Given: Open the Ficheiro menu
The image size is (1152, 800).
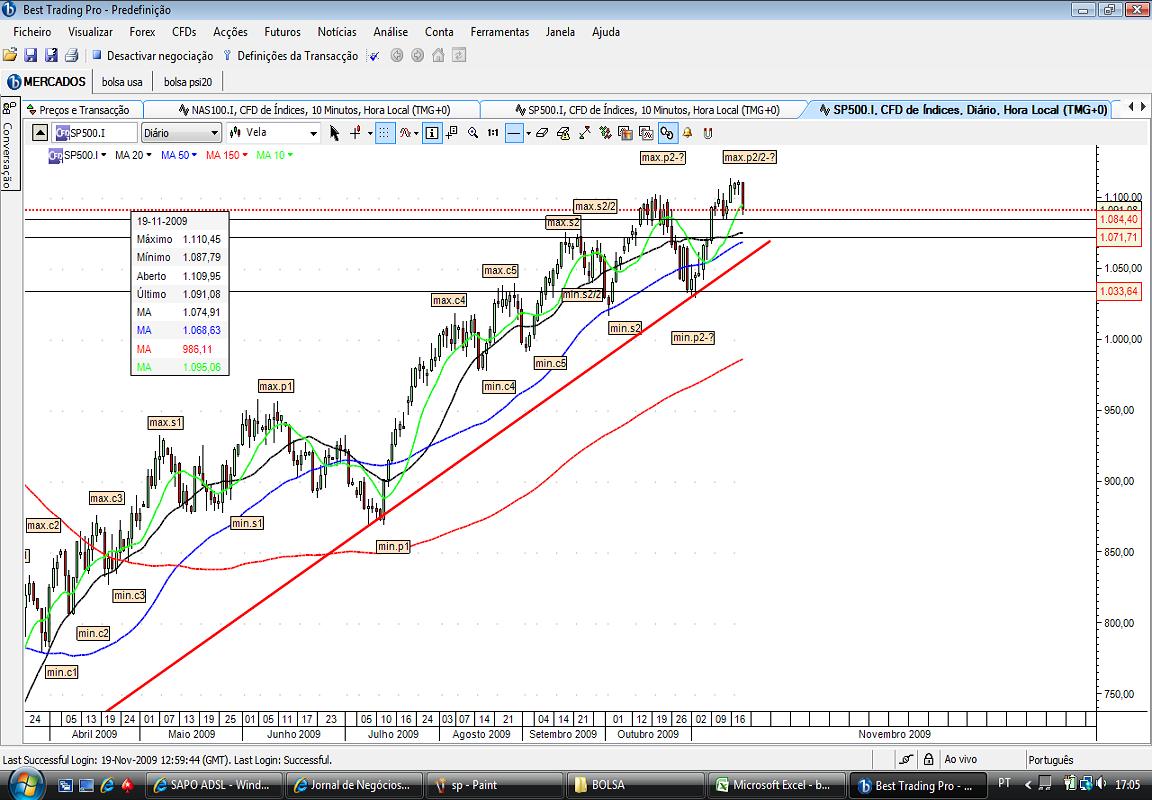Looking at the screenshot, I should point(32,32).
